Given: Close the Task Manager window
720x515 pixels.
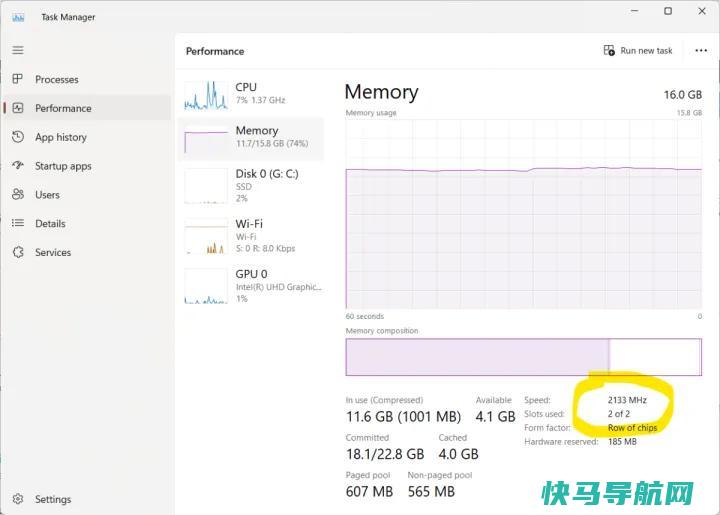Looking at the screenshot, I should pos(702,11).
